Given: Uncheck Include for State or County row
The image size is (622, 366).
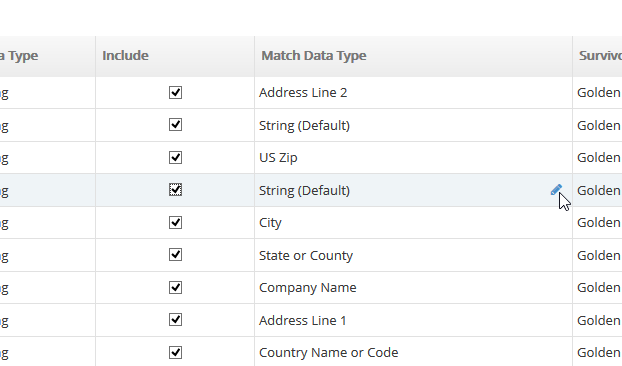Looking at the screenshot, I should pos(175,255).
